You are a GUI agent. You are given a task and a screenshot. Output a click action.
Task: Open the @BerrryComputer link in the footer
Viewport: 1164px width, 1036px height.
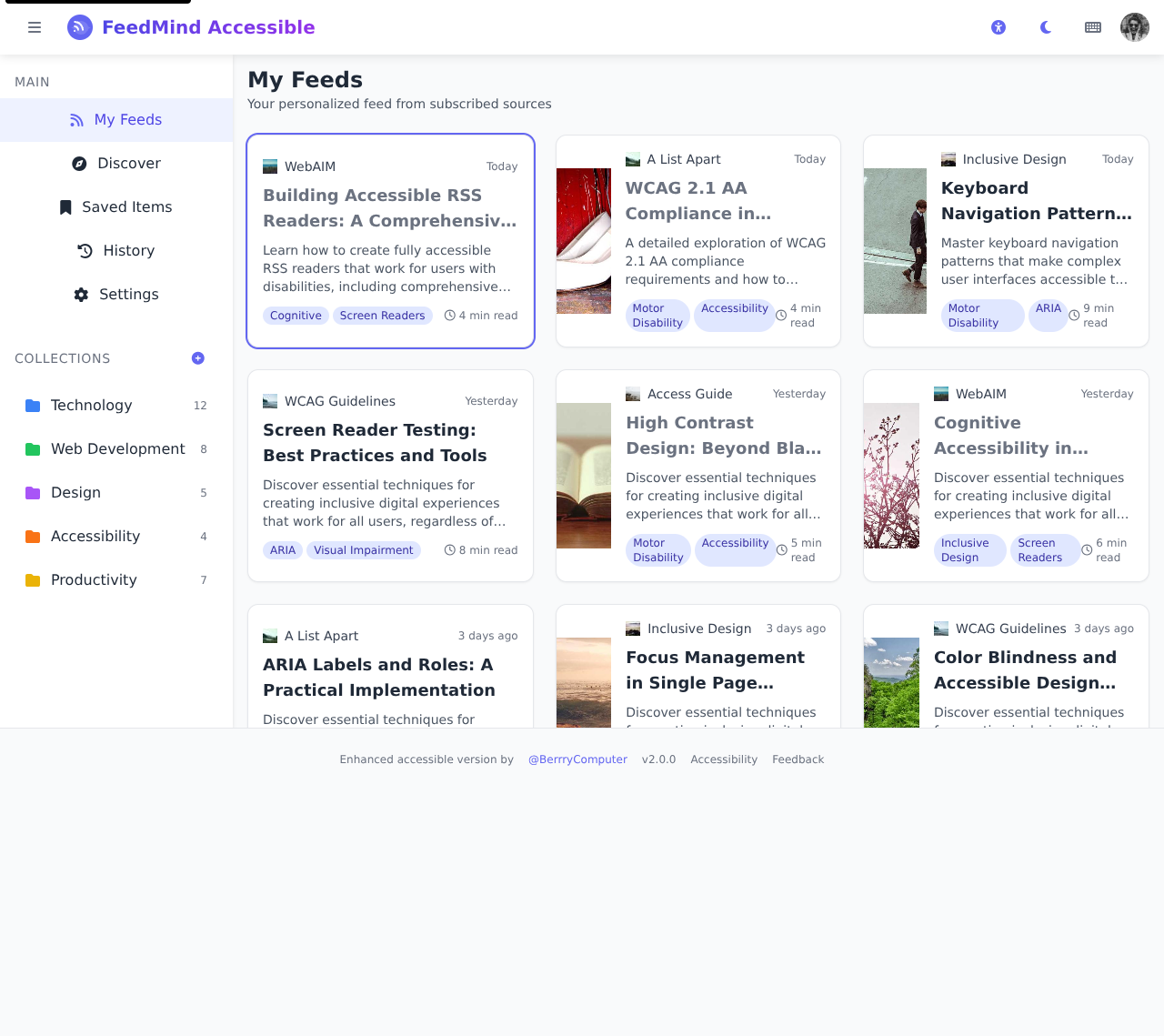pos(577,759)
